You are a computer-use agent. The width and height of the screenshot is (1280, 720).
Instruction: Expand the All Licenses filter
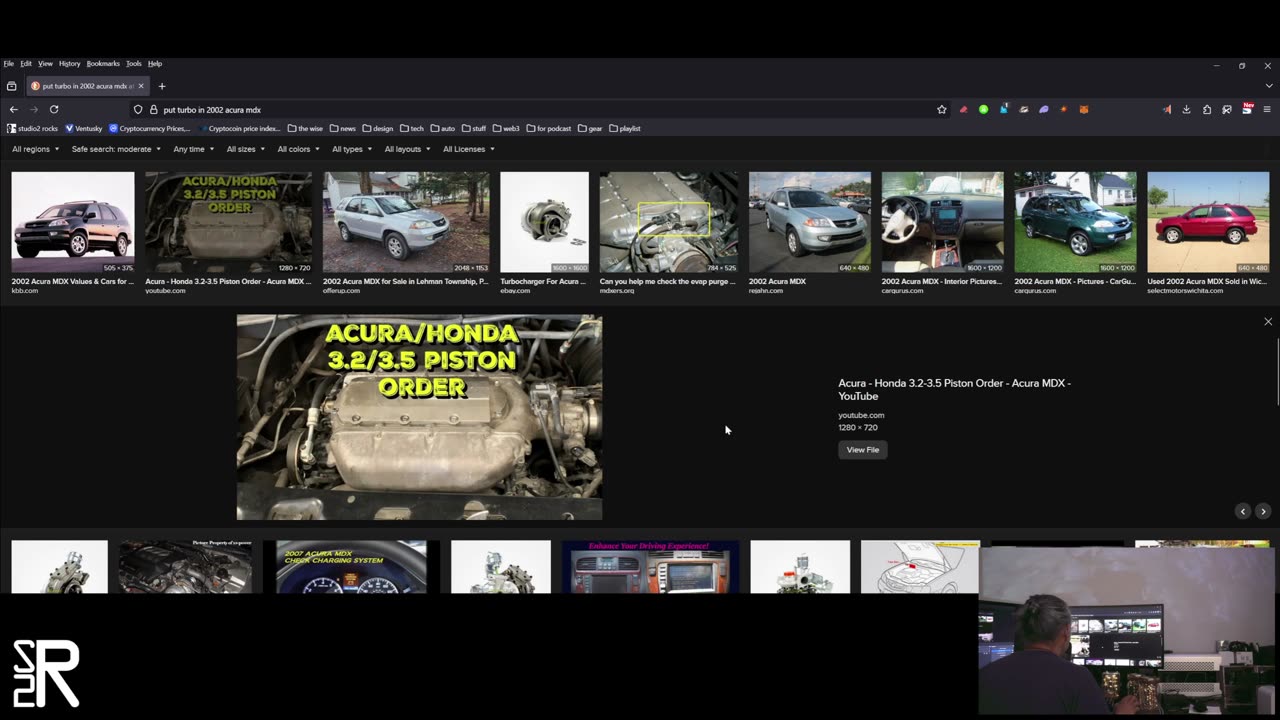click(x=468, y=149)
